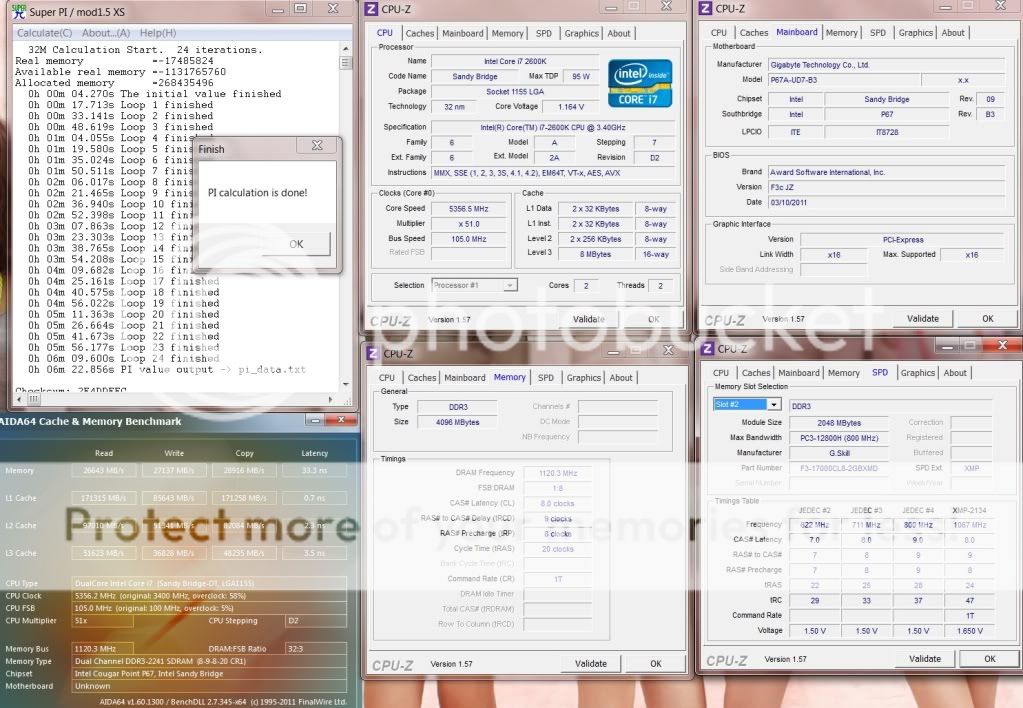Click the Core Speed value "5356.5 MHz"
The width and height of the screenshot is (1023, 708).
pyautogui.click(x=468, y=209)
